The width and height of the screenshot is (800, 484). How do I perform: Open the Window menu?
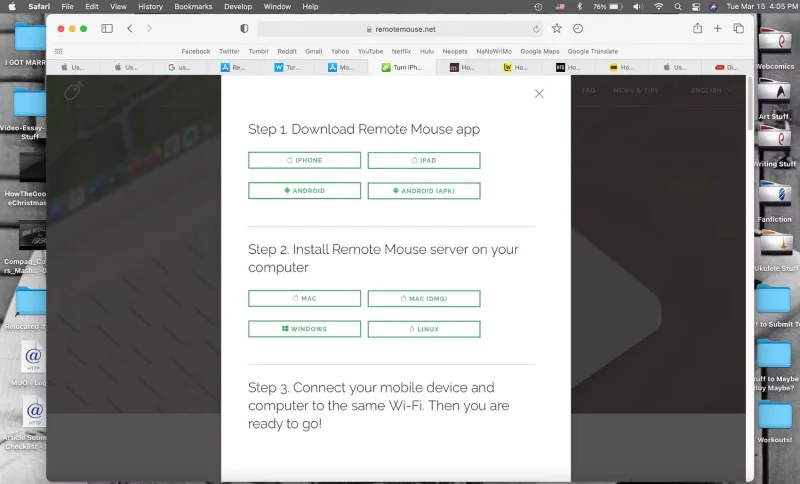277,7
